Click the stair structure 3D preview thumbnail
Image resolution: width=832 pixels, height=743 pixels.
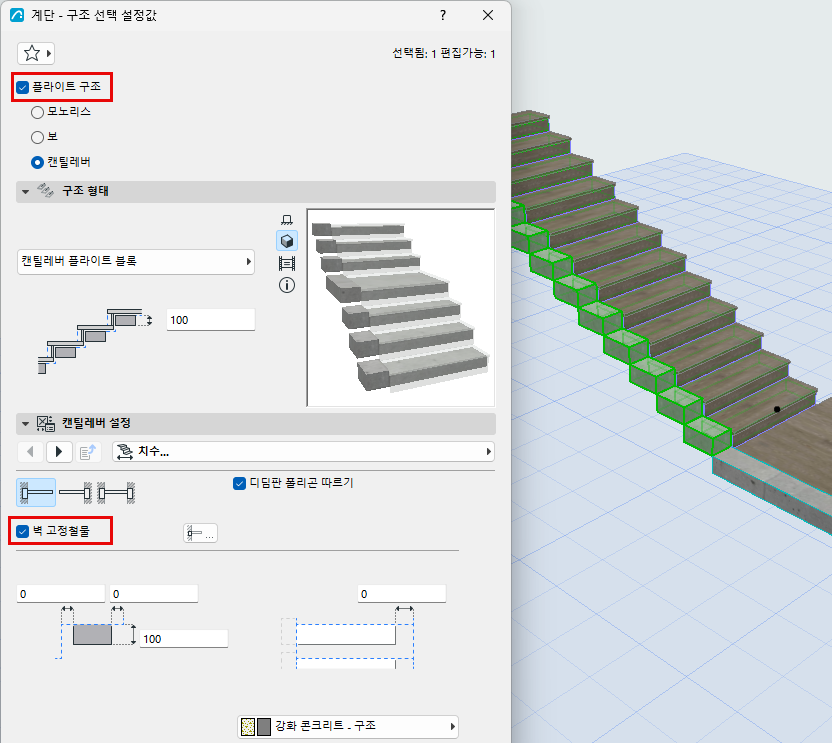coord(401,308)
